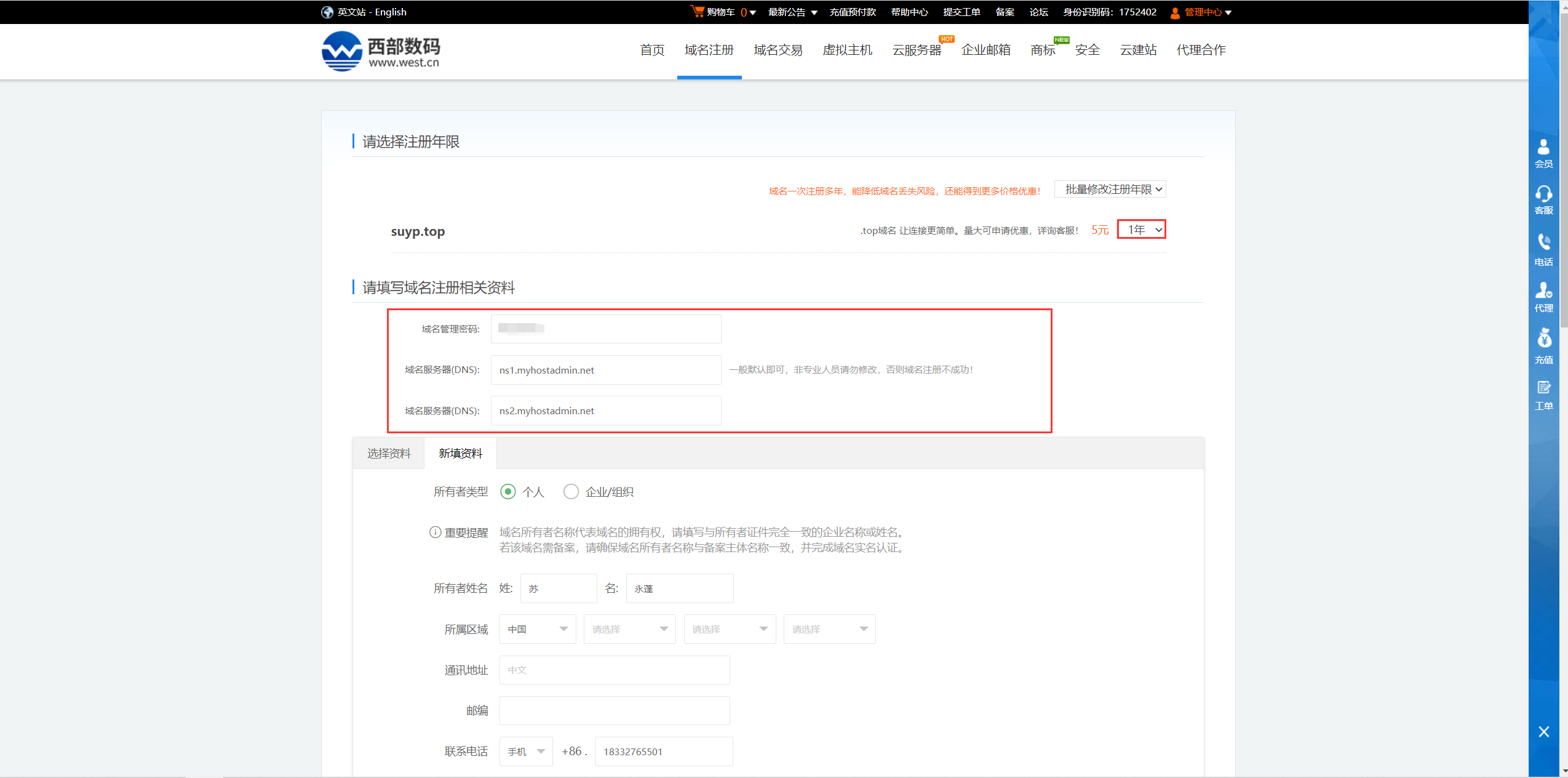Select the 个人 owner type radio button

click(x=508, y=492)
